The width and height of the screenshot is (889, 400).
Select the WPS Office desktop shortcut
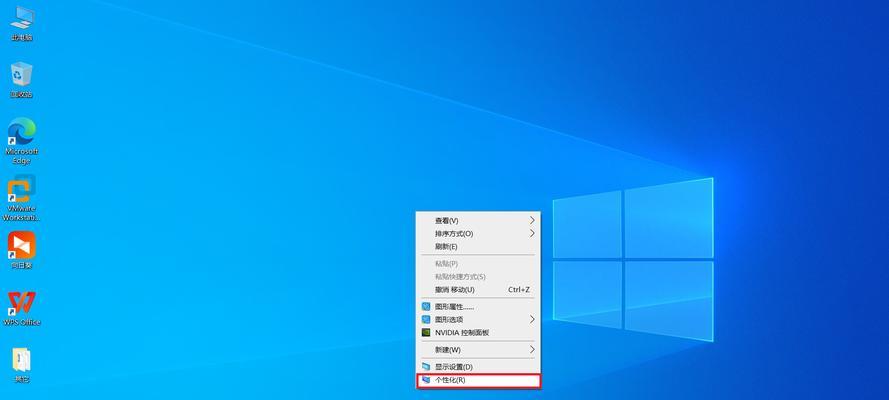click(x=22, y=309)
